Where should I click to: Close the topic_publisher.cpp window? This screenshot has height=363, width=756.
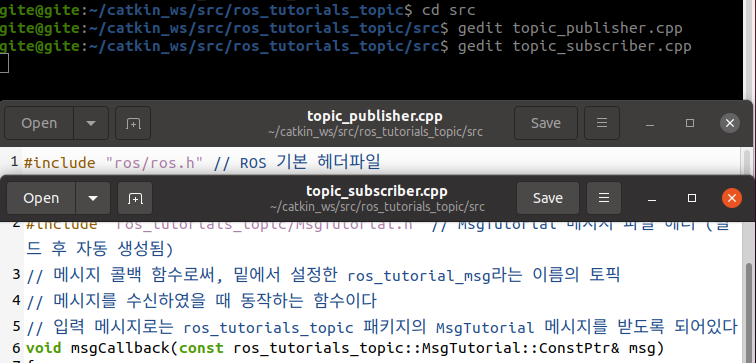coord(730,123)
